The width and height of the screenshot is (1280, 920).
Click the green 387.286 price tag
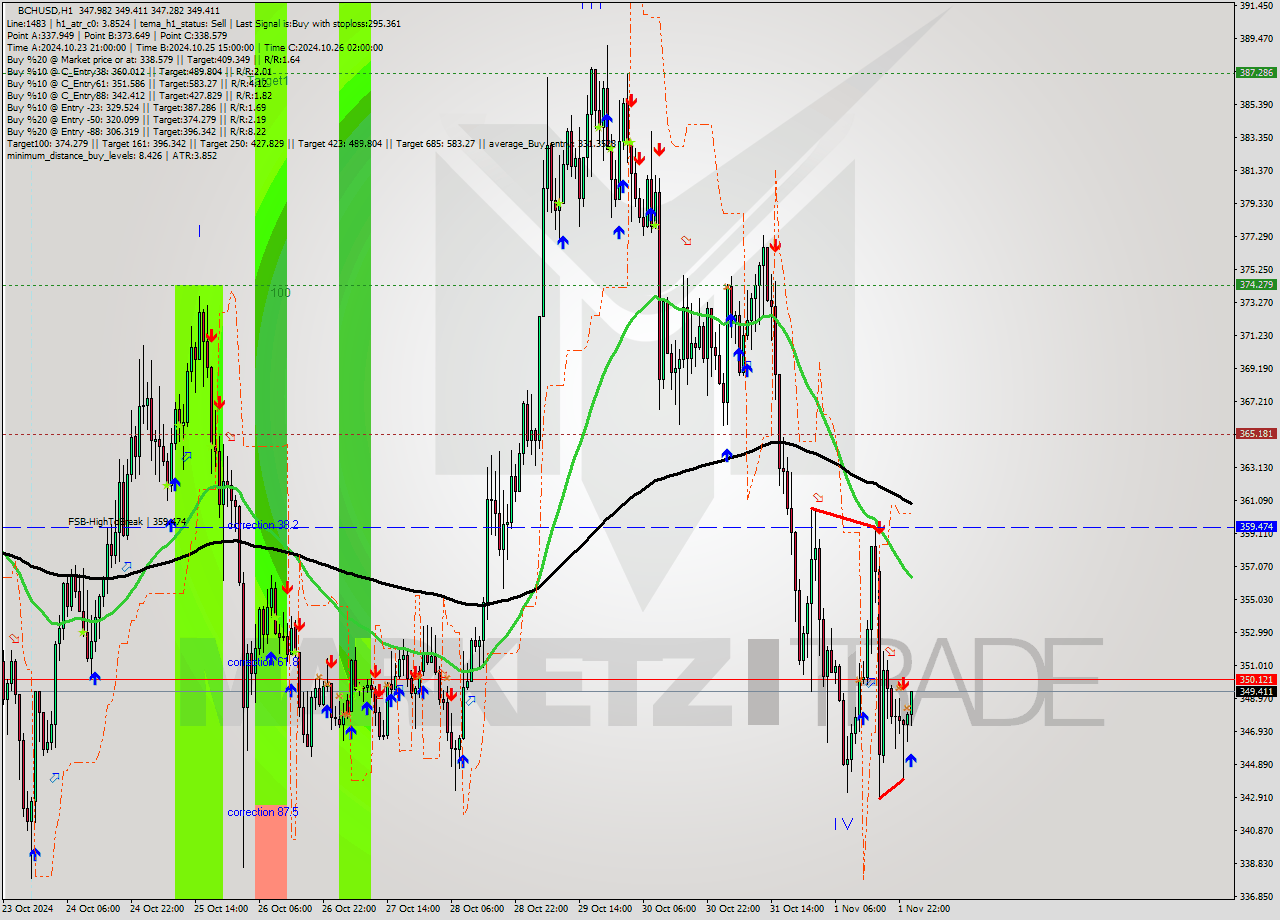click(1256, 73)
